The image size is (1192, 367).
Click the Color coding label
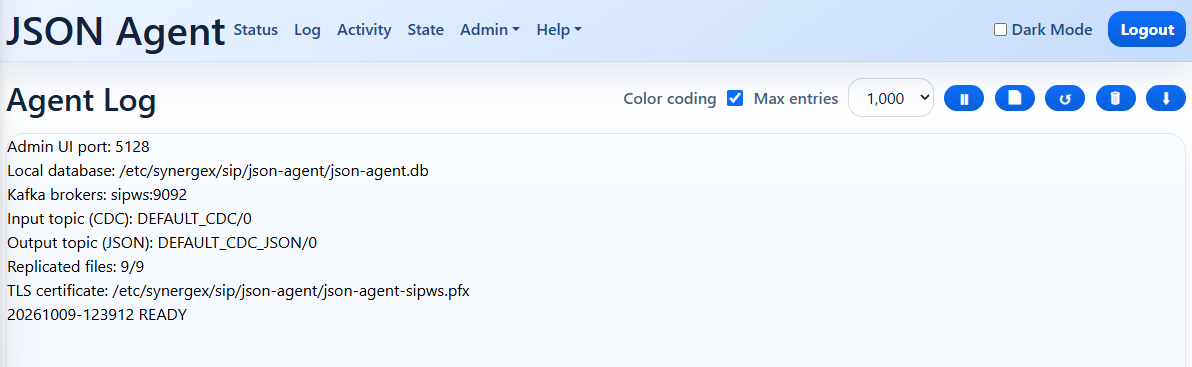(x=670, y=99)
